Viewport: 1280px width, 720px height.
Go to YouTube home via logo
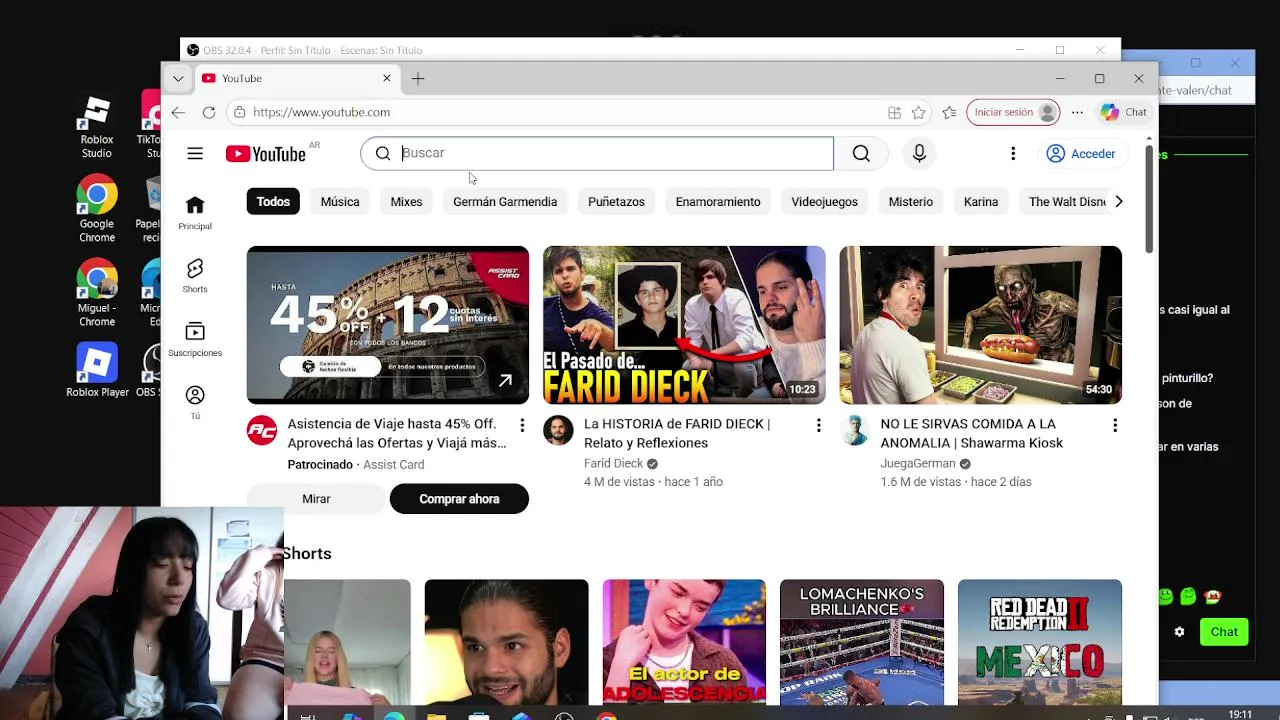pos(266,153)
